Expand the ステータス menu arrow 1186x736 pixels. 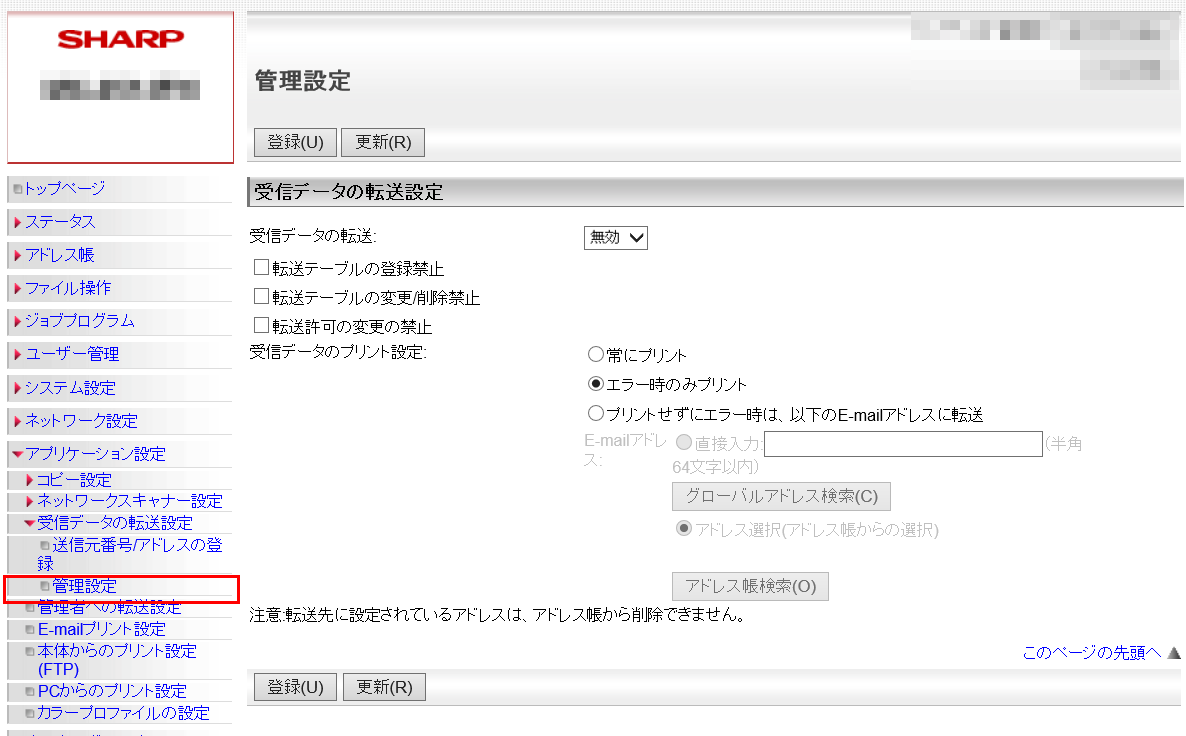(18, 222)
